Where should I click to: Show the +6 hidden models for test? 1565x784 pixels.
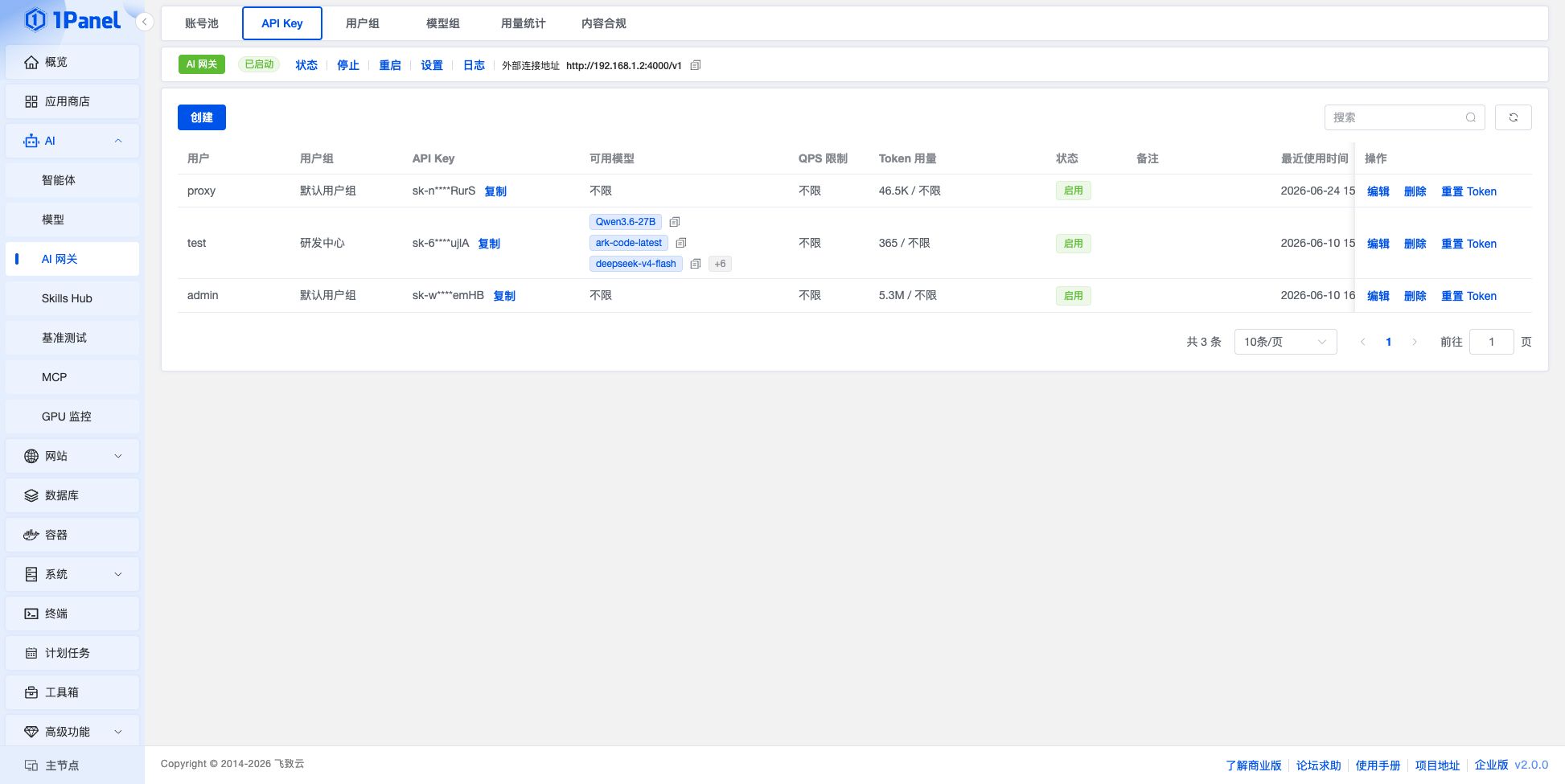tap(720, 264)
